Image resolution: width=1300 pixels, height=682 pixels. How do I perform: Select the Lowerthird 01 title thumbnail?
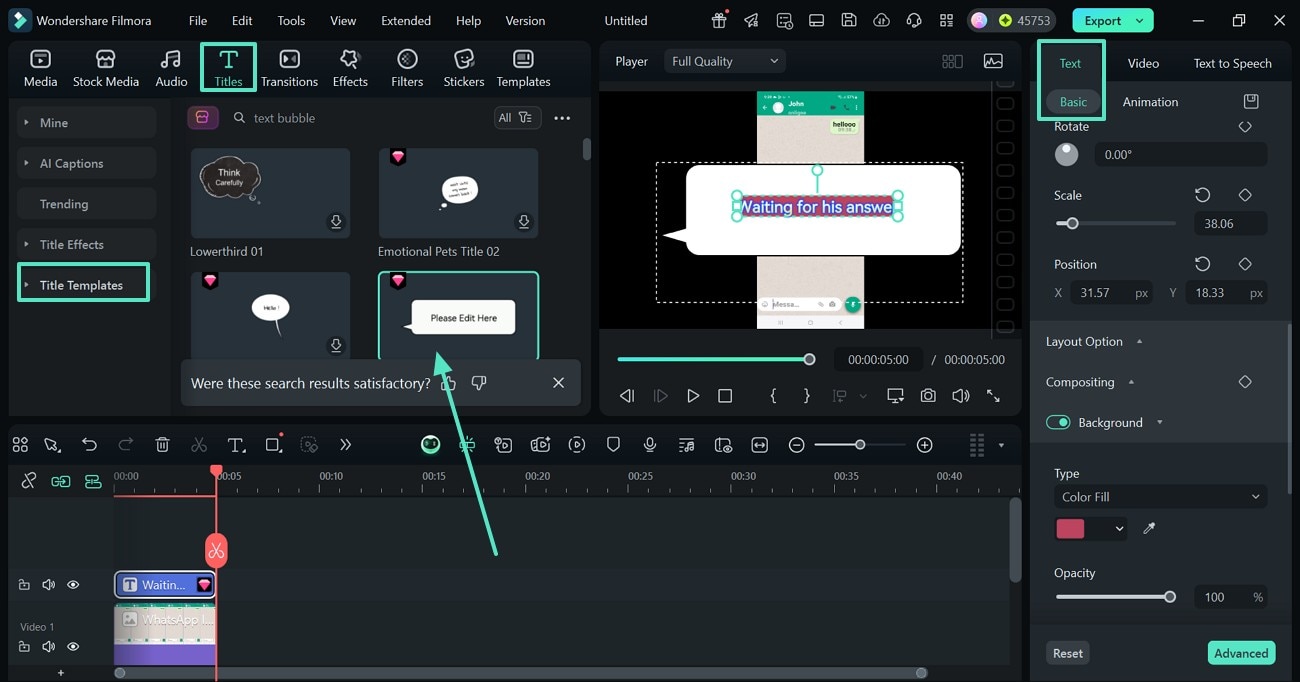(270, 193)
